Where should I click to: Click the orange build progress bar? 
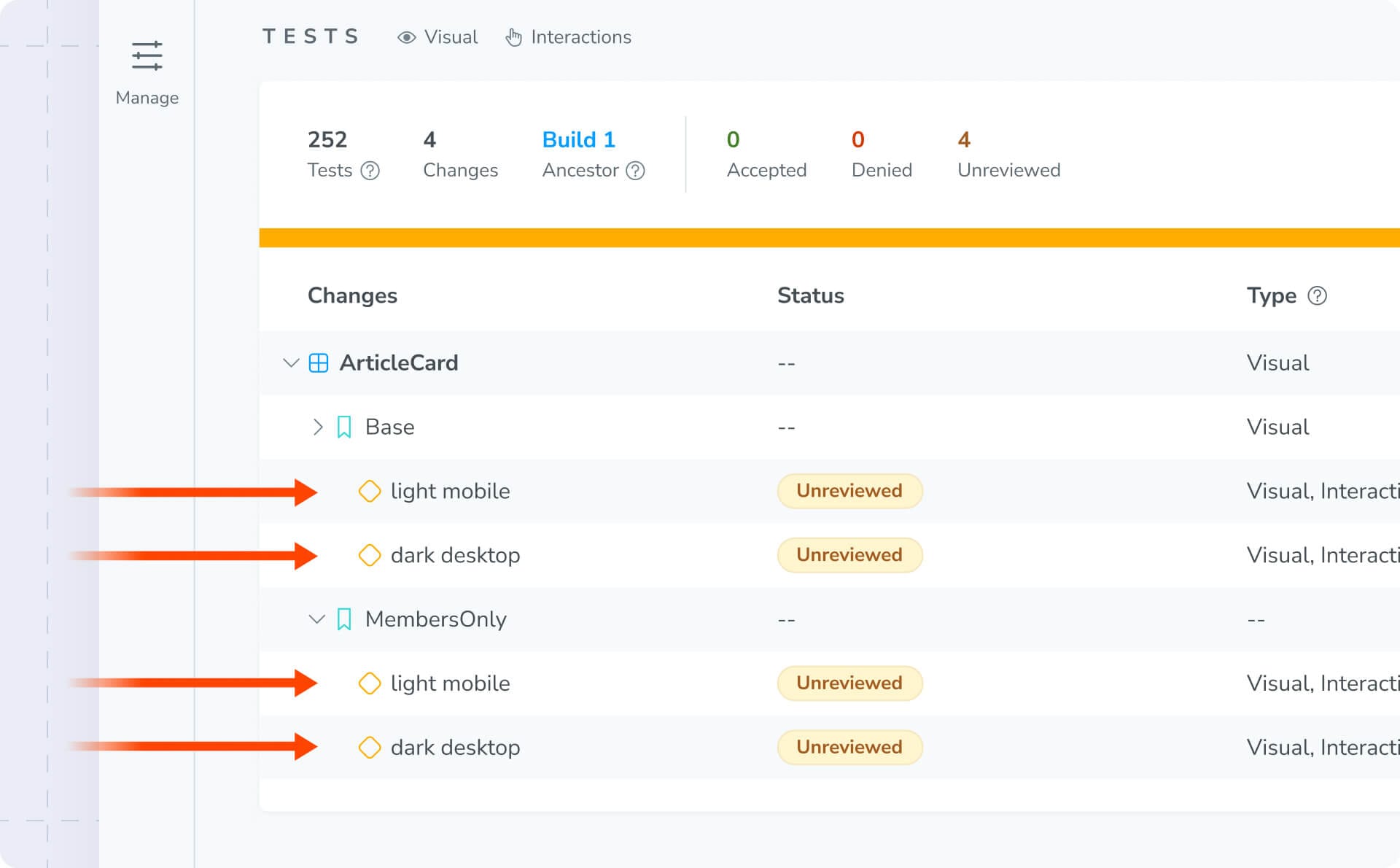(829, 238)
